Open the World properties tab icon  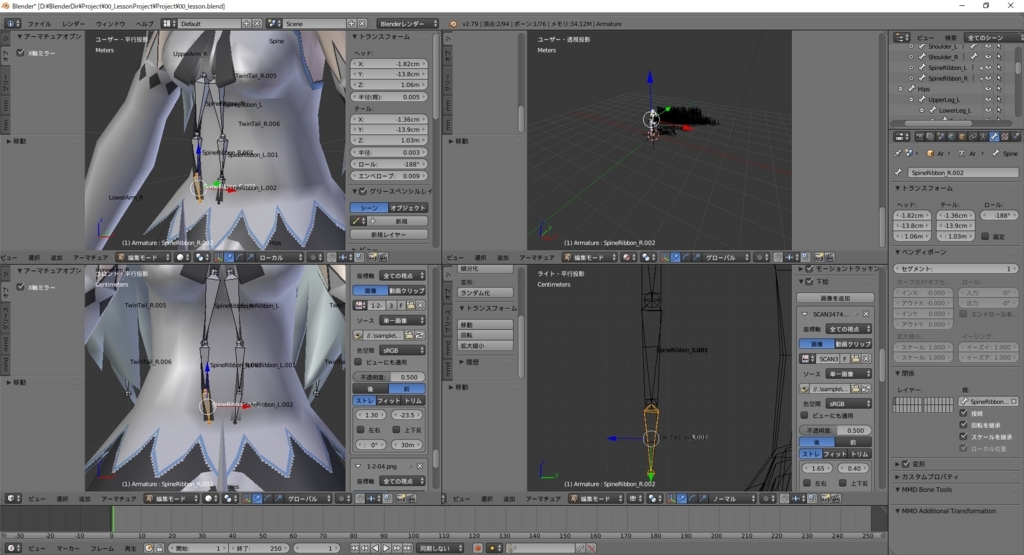[x=951, y=136]
